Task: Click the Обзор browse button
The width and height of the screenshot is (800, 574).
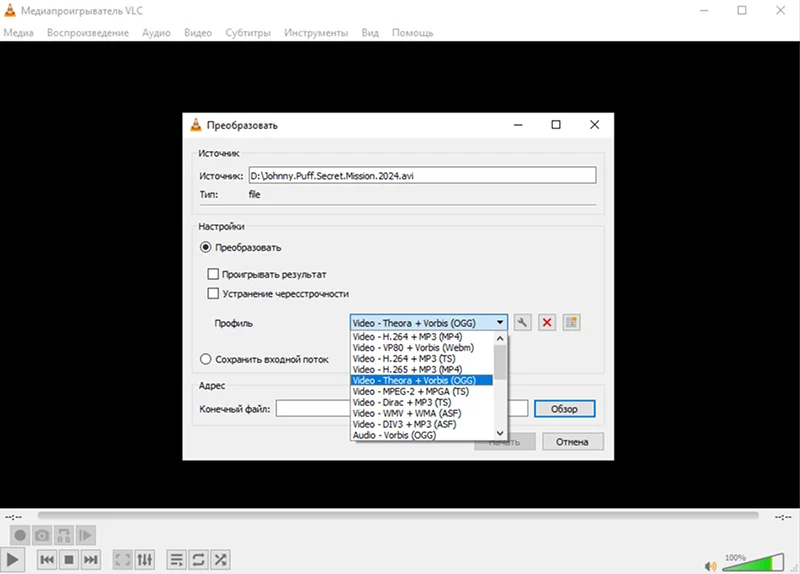Action: point(564,409)
